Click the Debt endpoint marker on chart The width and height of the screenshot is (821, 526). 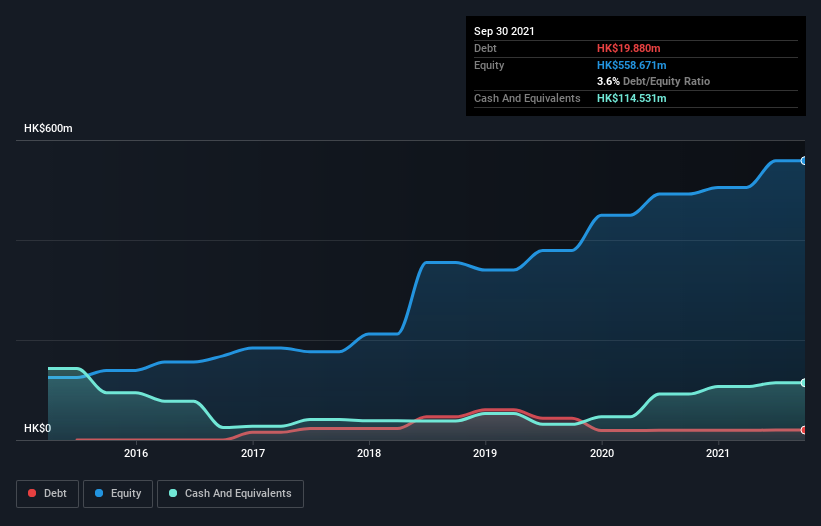804,430
